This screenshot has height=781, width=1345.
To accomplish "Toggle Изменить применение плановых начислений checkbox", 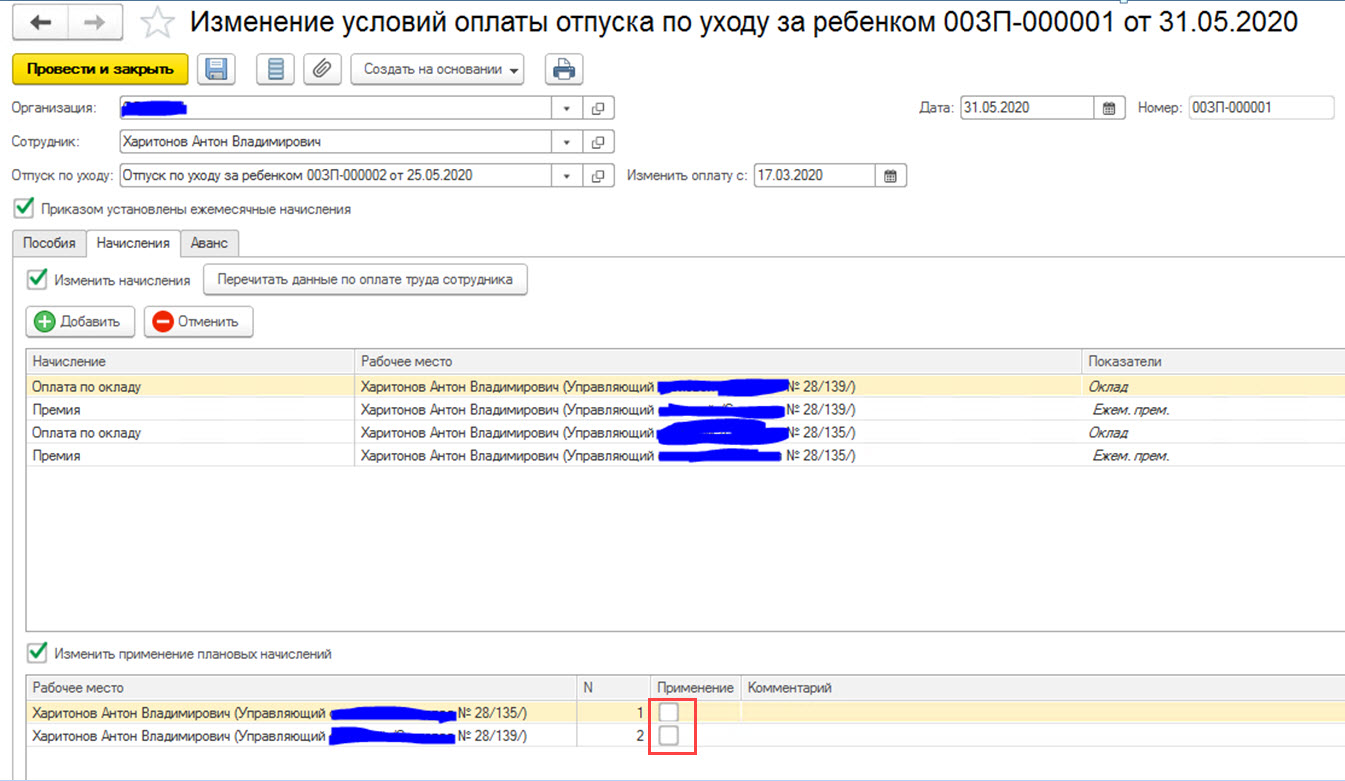I will click(x=37, y=653).
